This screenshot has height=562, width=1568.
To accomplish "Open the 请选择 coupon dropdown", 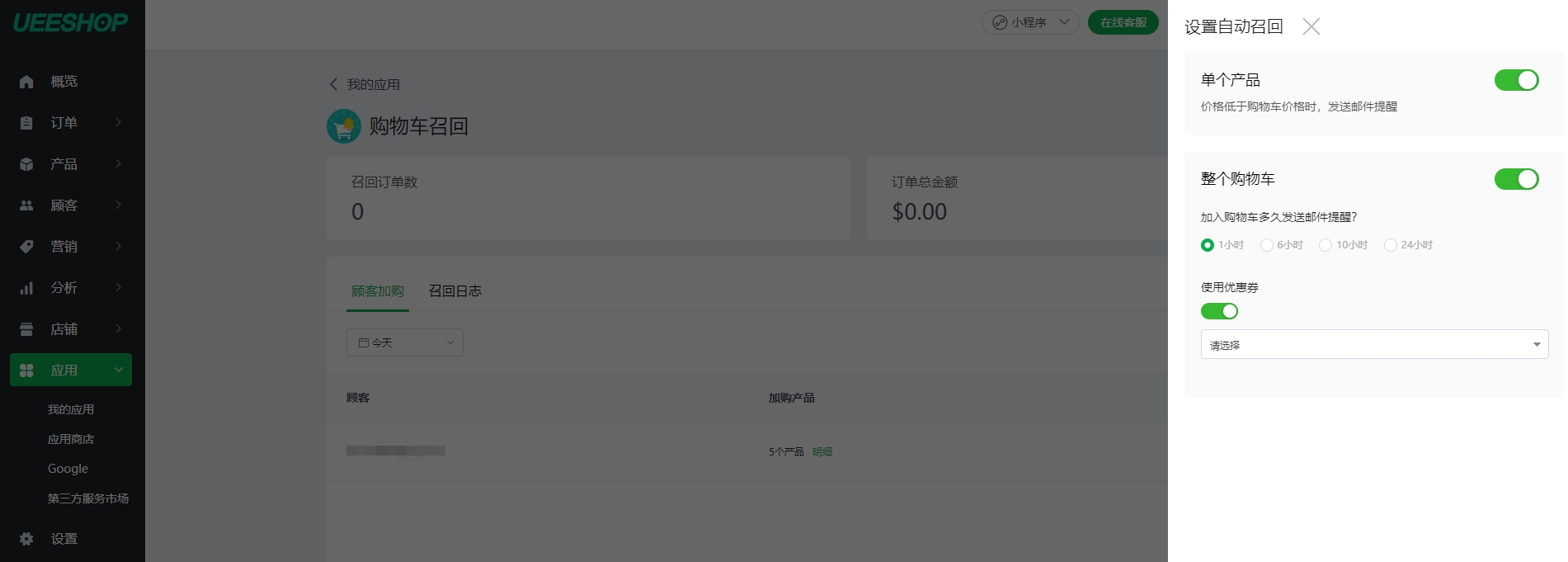I will point(1374,344).
